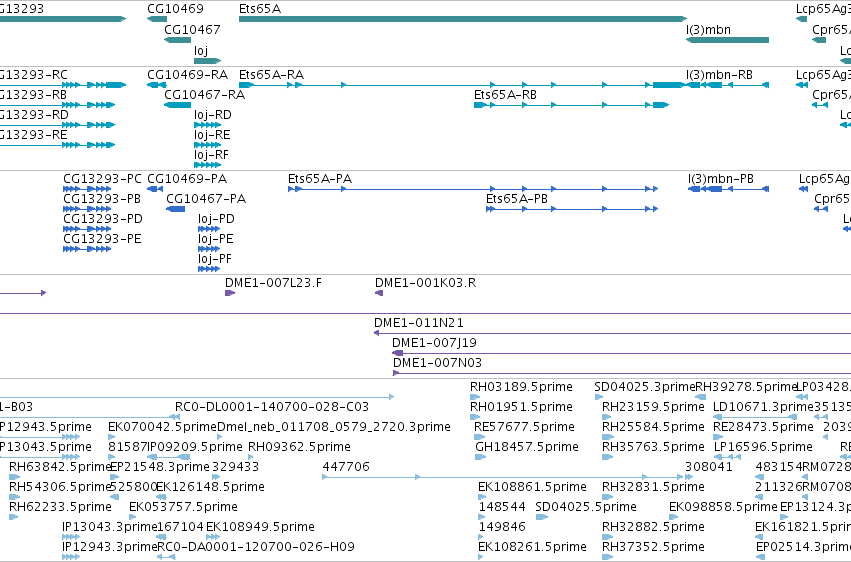Select the loj-RE transcript label
The width and height of the screenshot is (851, 562).
click(x=212, y=135)
